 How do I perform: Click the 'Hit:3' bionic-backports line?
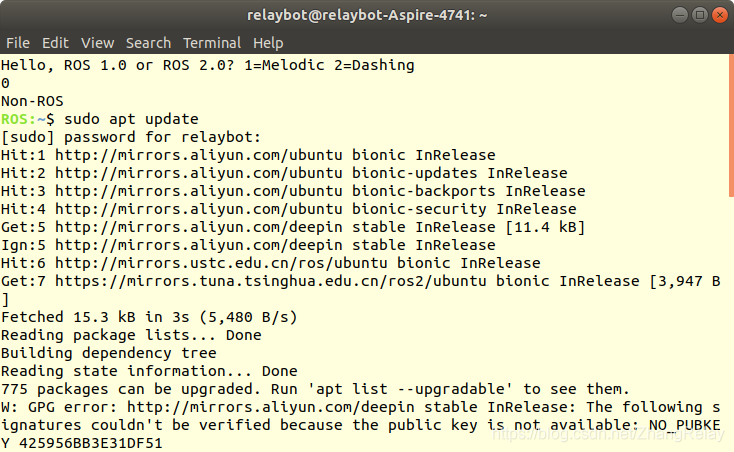pyautogui.click(x=293, y=191)
